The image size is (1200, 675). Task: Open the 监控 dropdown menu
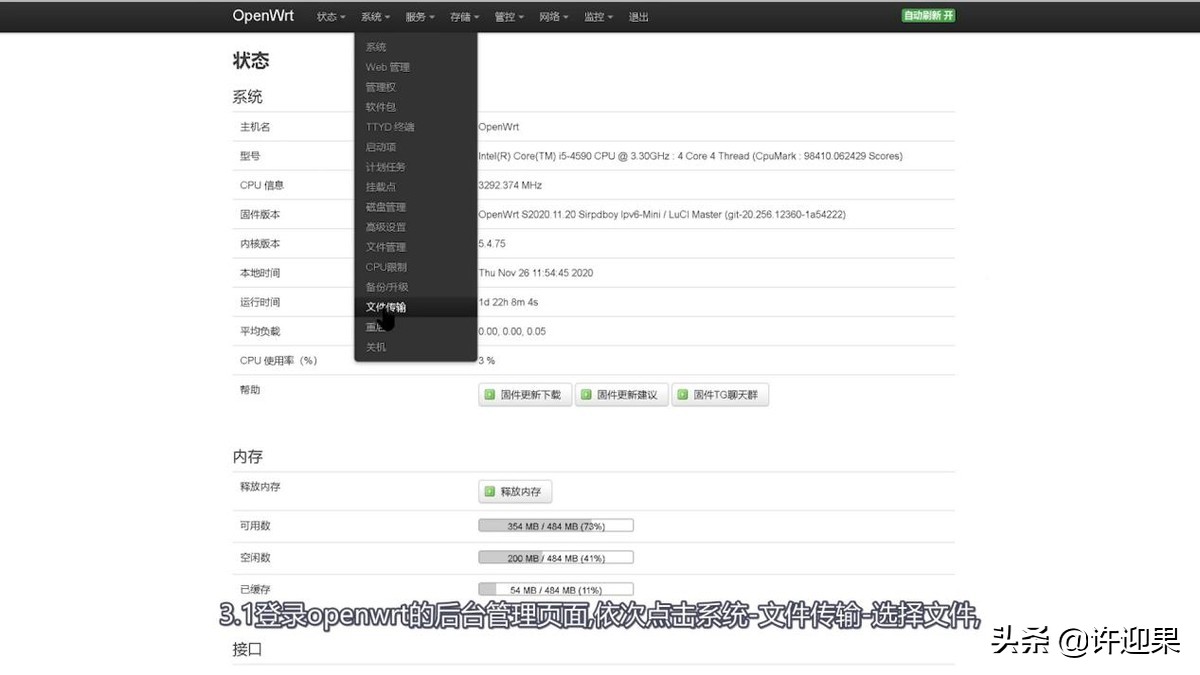[x=597, y=16]
